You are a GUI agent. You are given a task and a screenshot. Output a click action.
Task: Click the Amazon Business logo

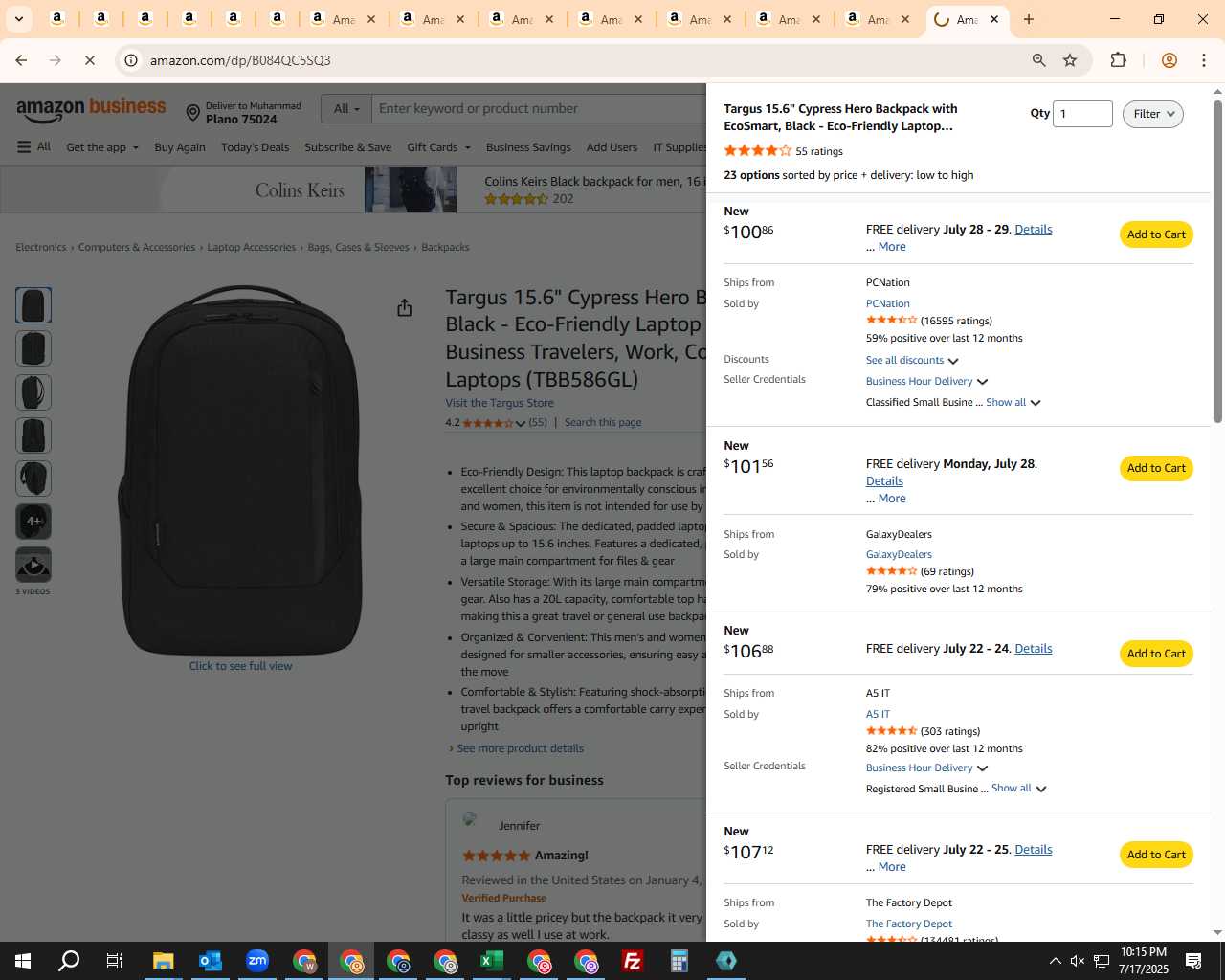(91, 110)
